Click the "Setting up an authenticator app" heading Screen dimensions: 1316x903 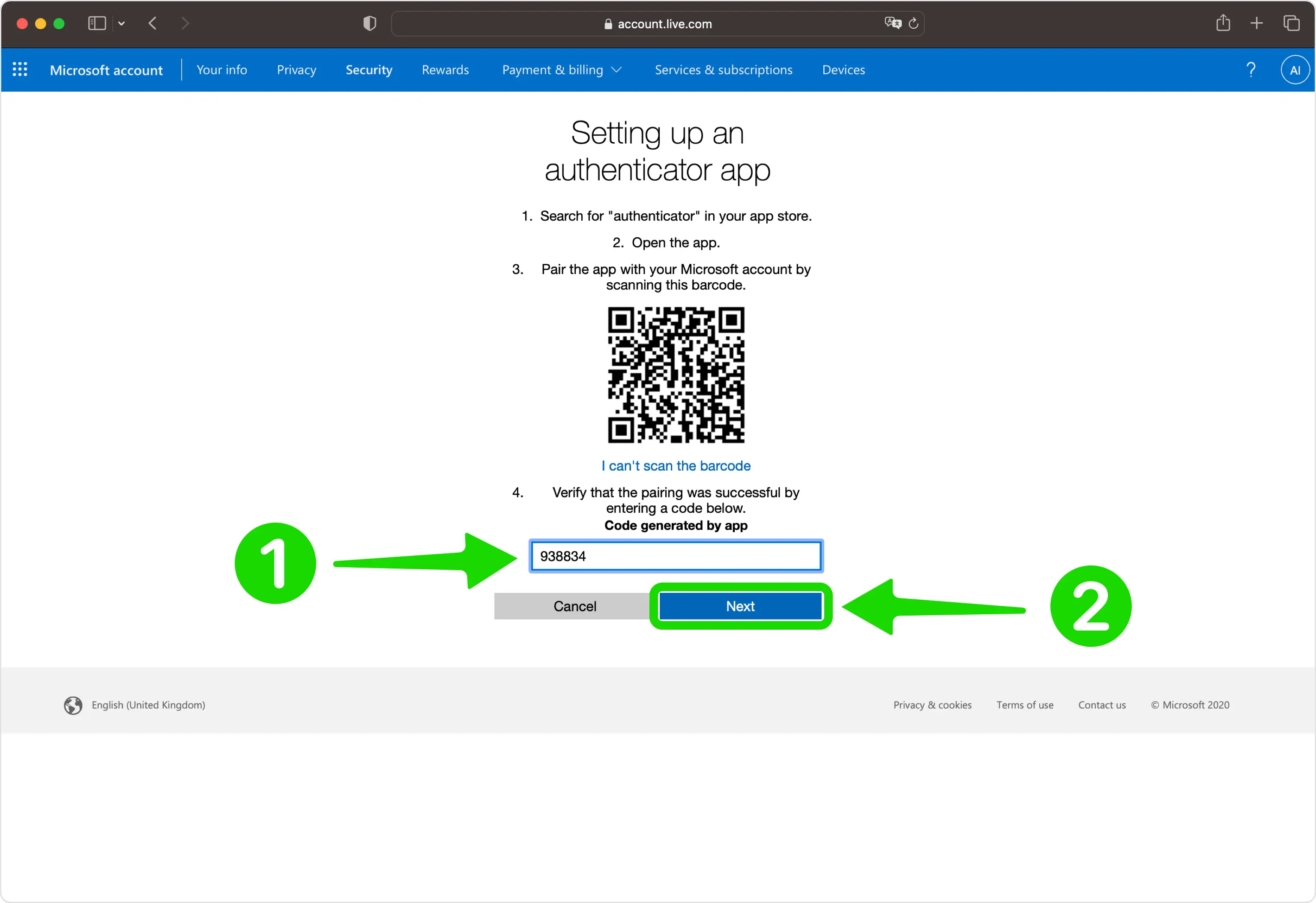[x=658, y=151]
